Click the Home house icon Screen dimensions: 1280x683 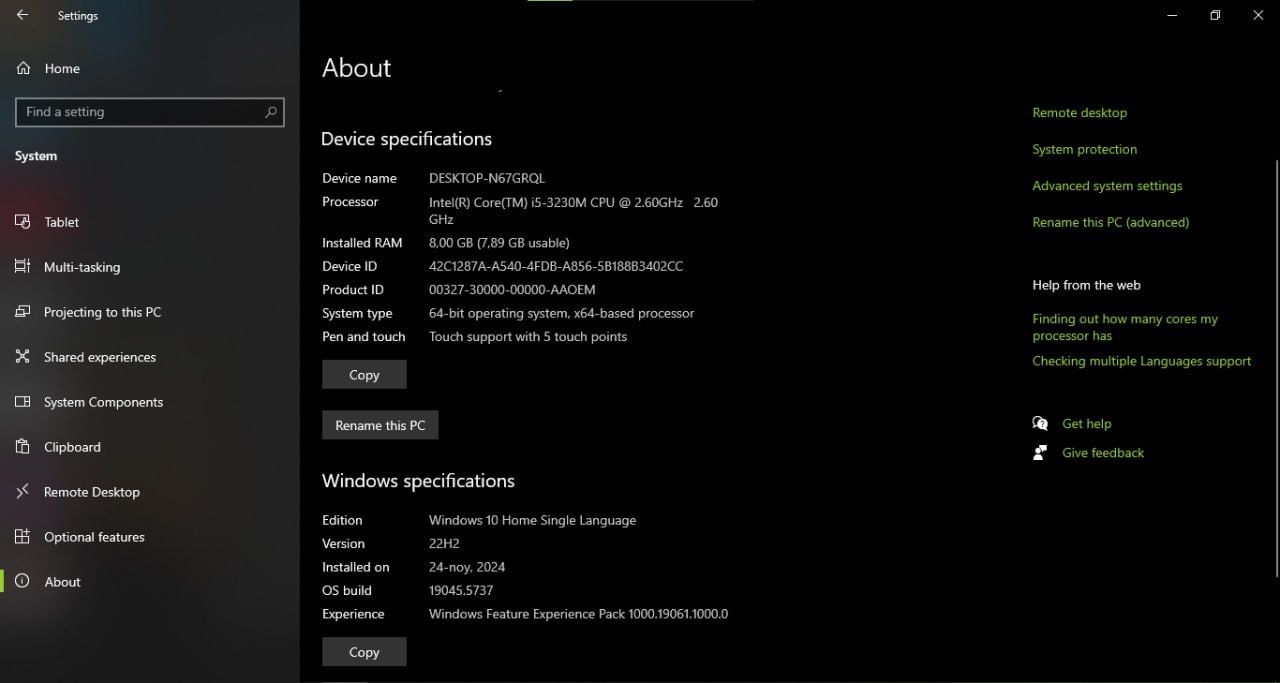tap(22, 68)
